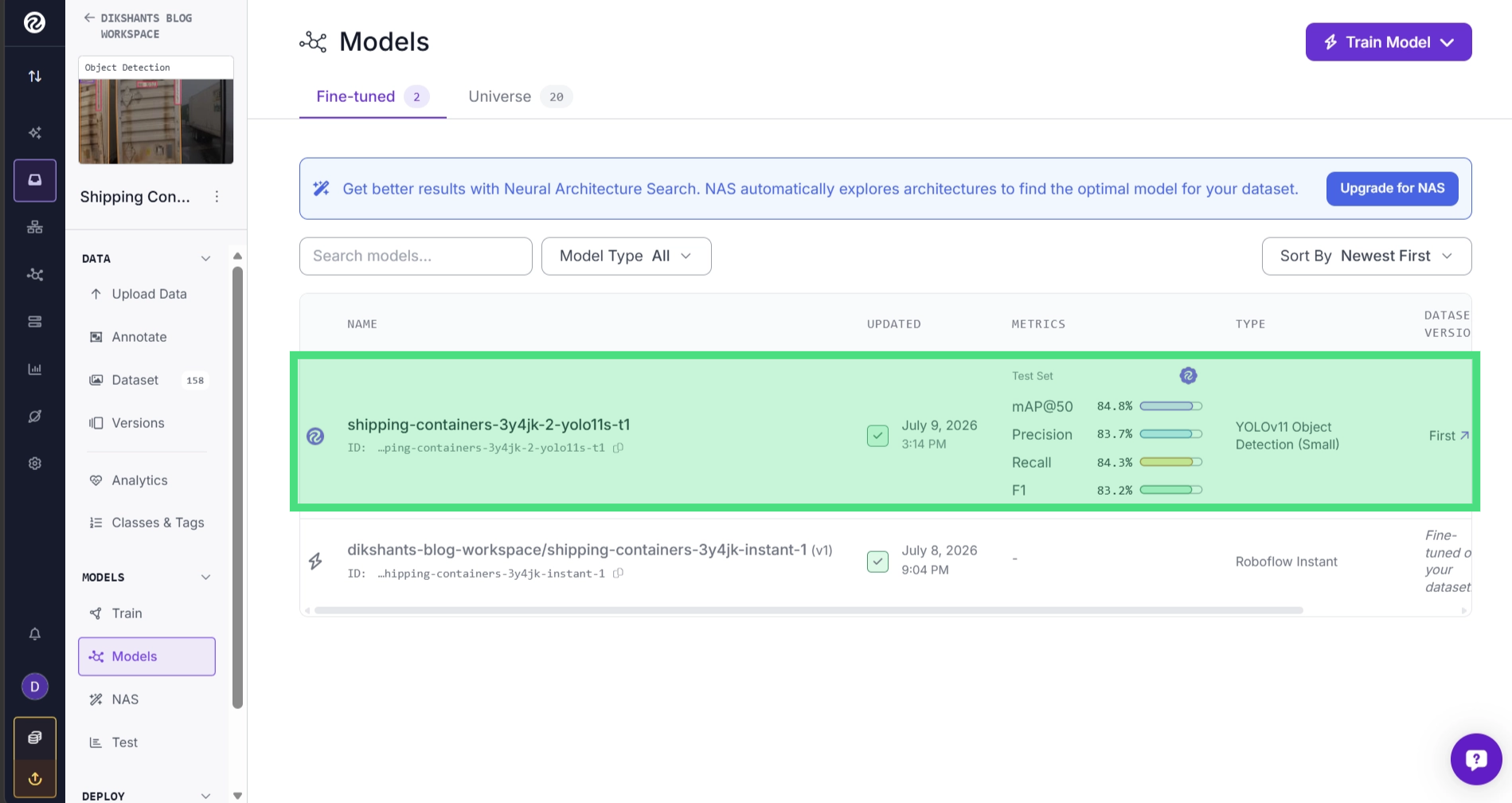Click the Recall progress bar
The image size is (1512, 803).
[1170, 462]
